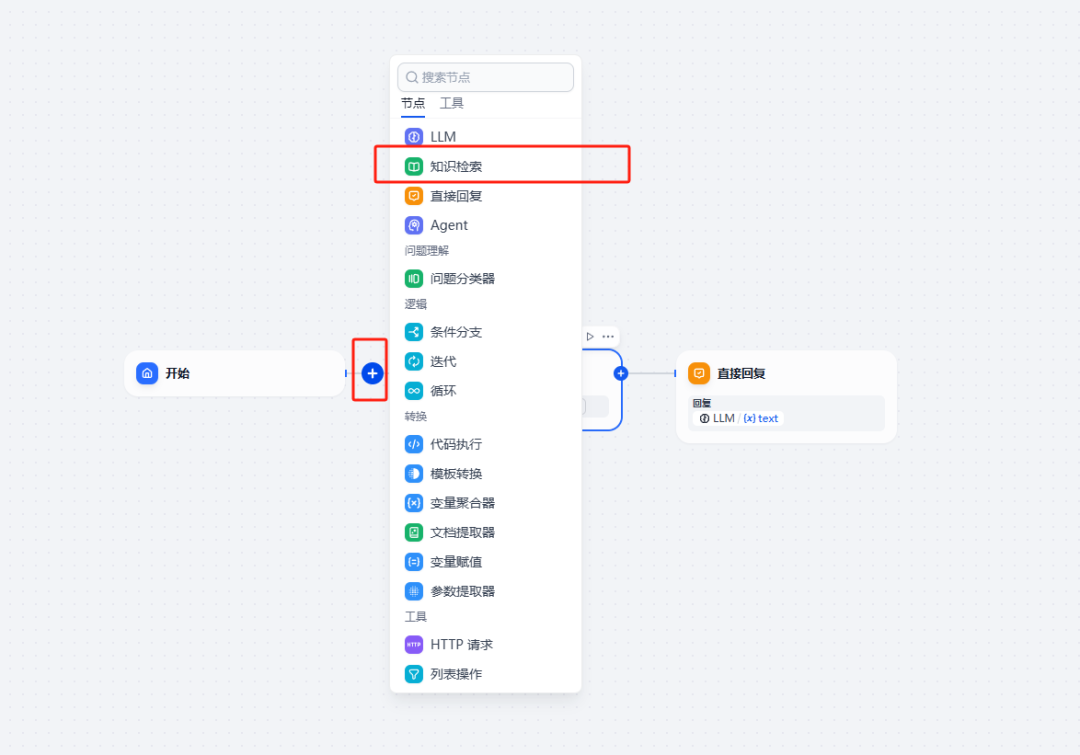The image size is (1080, 755).
Task: Click the LLM node icon
Action: click(414, 137)
